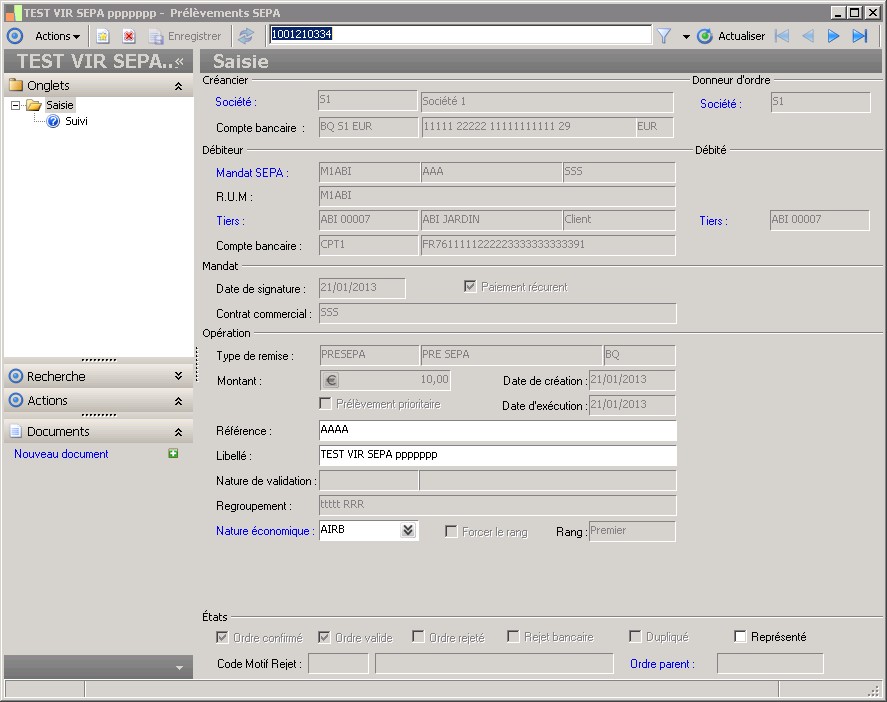Viewport: 887px width, 702px height.
Task: Expand the Recherche panel
Action: pyautogui.click(x=178, y=377)
